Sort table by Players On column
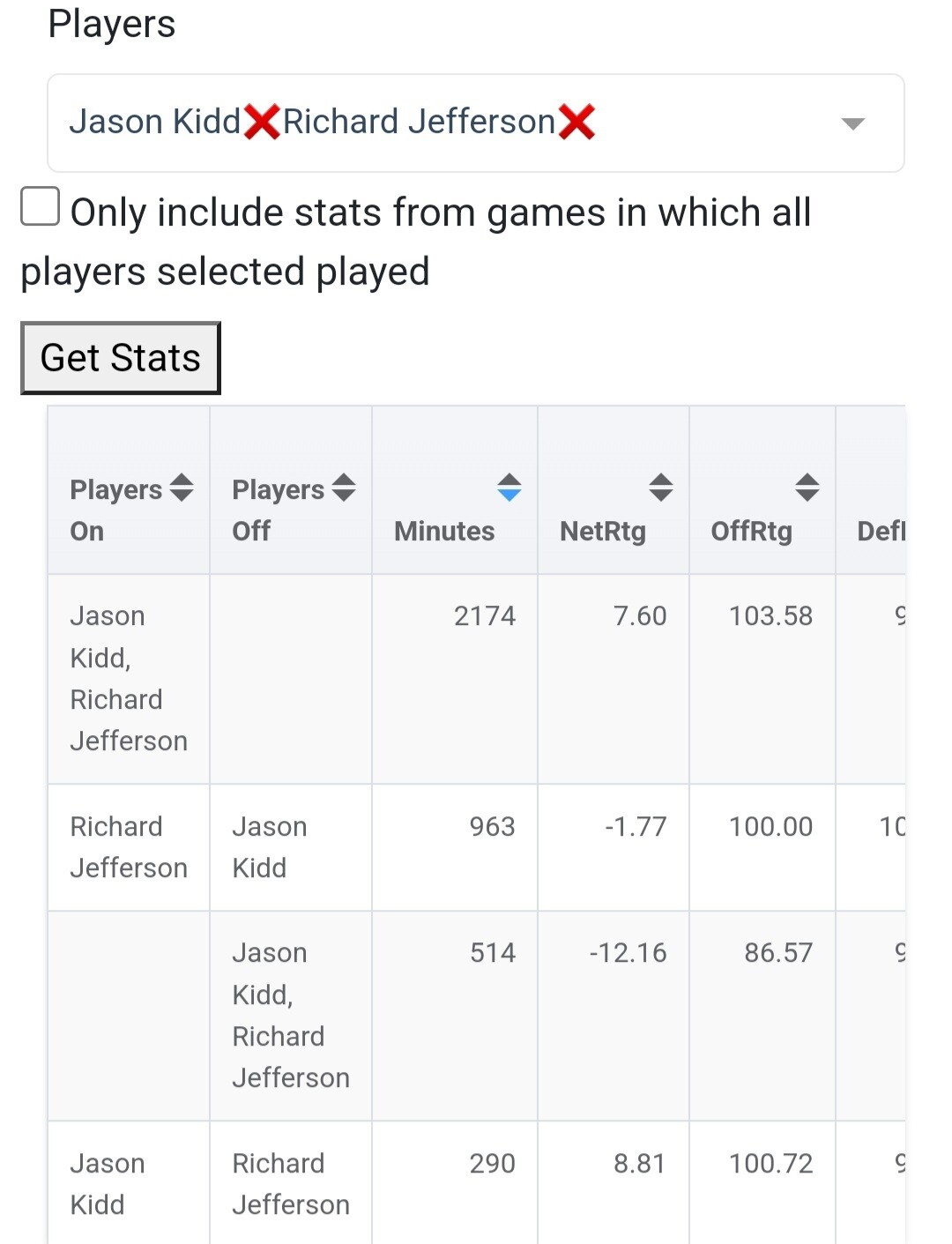The height and width of the screenshot is (1244, 952). click(x=182, y=488)
